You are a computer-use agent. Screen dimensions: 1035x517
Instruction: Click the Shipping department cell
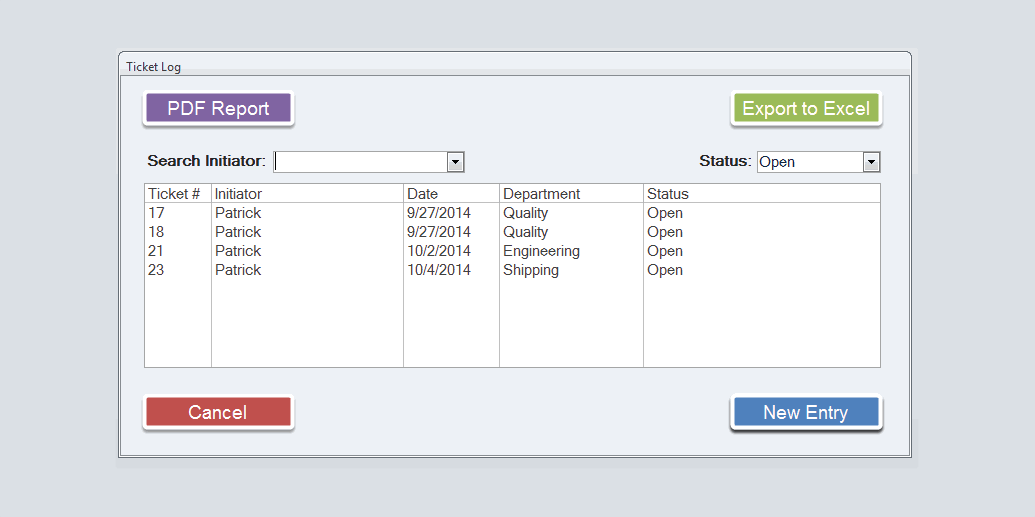pos(531,270)
